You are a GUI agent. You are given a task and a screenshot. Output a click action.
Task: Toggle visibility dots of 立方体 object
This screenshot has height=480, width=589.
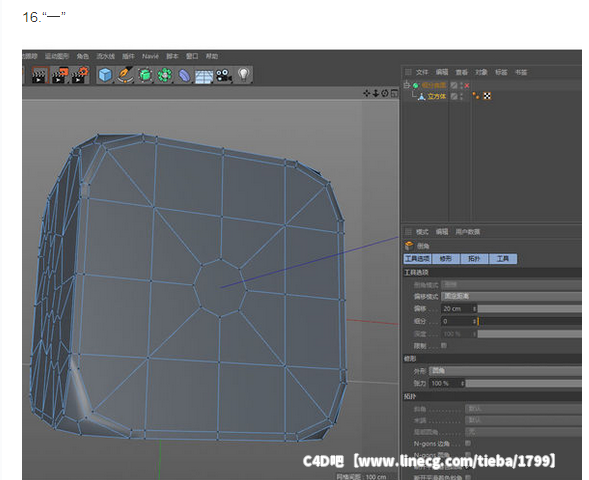pos(462,97)
